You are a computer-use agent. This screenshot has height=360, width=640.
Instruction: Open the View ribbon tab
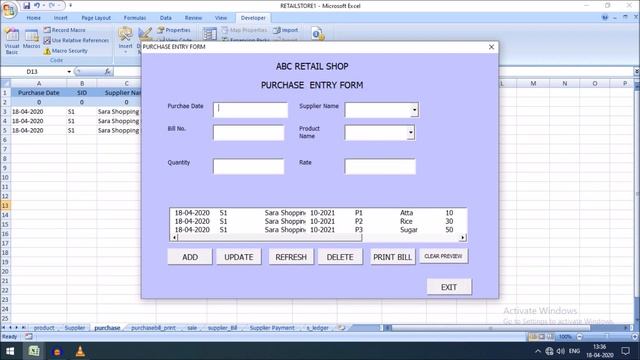coord(220,18)
